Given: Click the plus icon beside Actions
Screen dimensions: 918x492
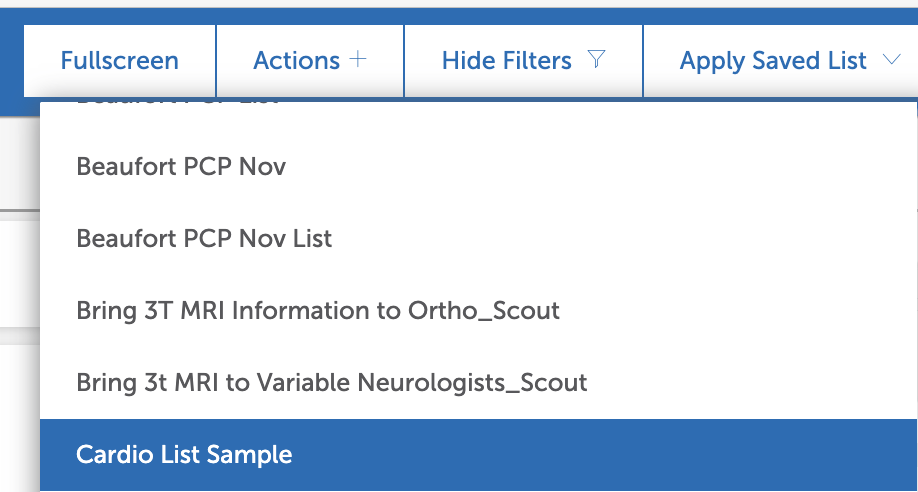Looking at the screenshot, I should pyautogui.click(x=358, y=60).
